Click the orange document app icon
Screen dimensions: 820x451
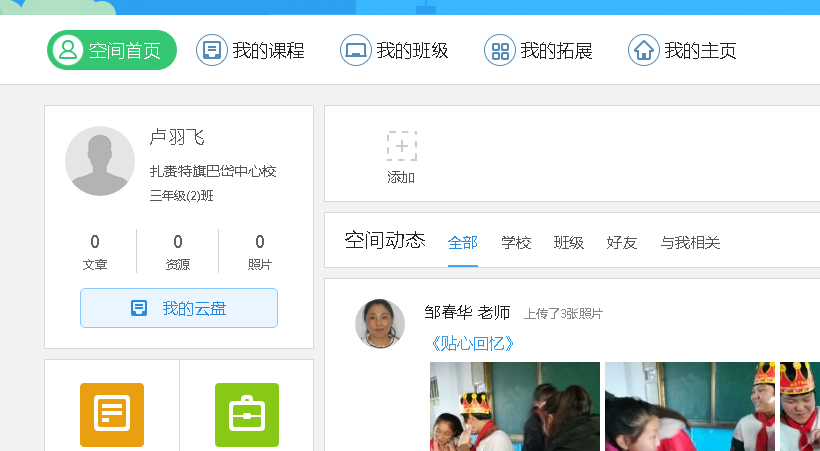point(112,415)
